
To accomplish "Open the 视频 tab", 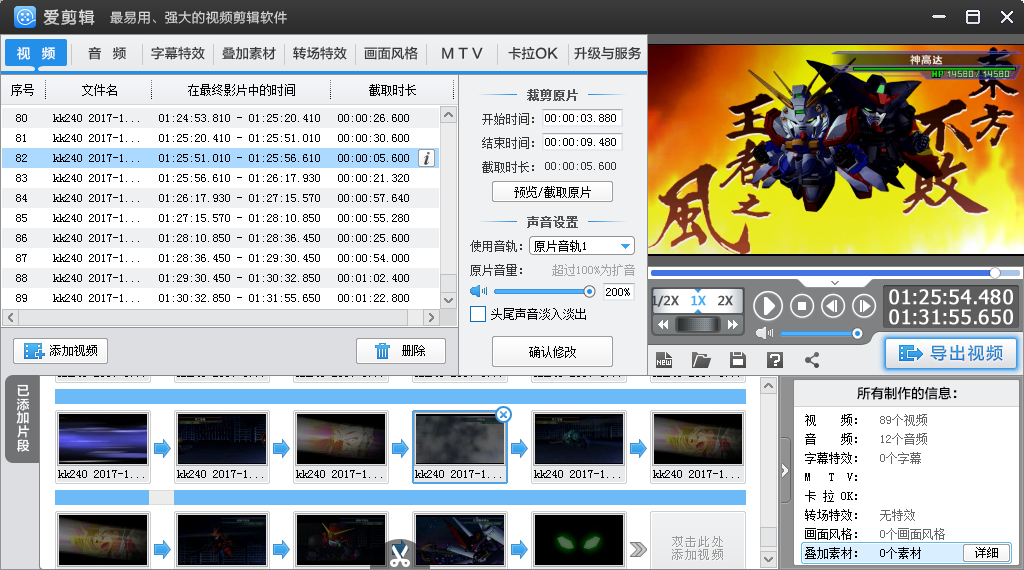I will pos(36,54).
